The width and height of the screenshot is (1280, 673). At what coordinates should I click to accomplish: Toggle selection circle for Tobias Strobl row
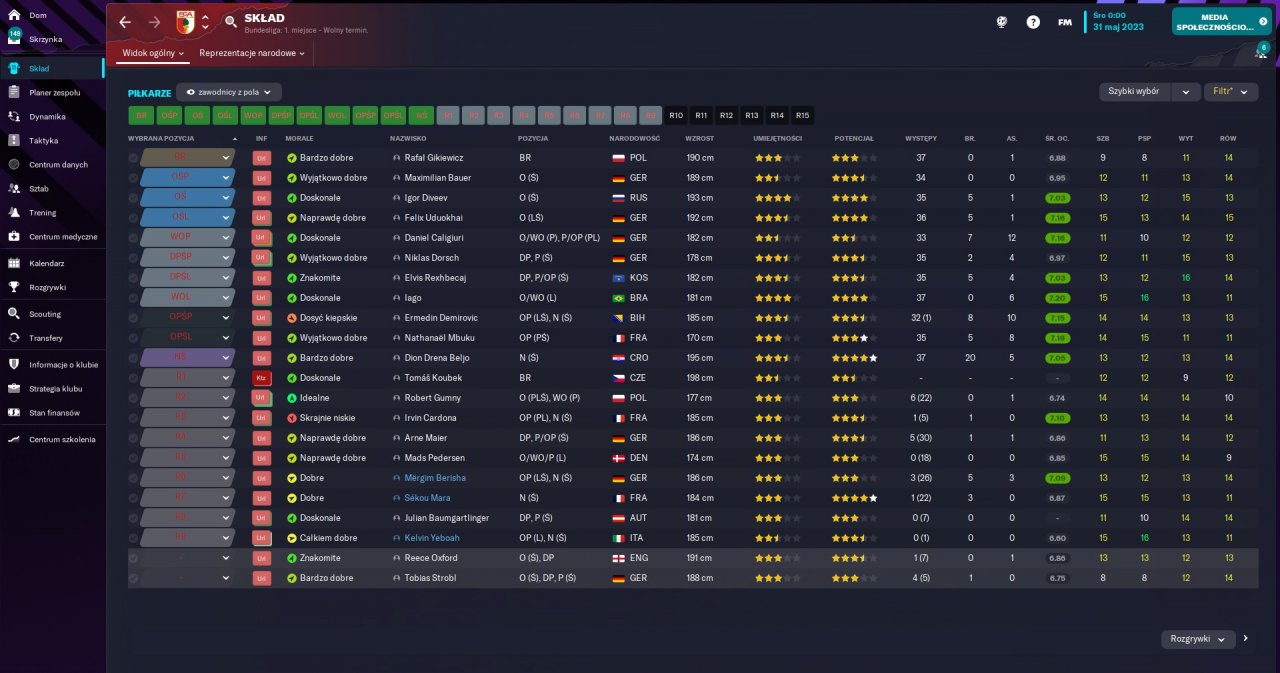[x=133, y=578]
